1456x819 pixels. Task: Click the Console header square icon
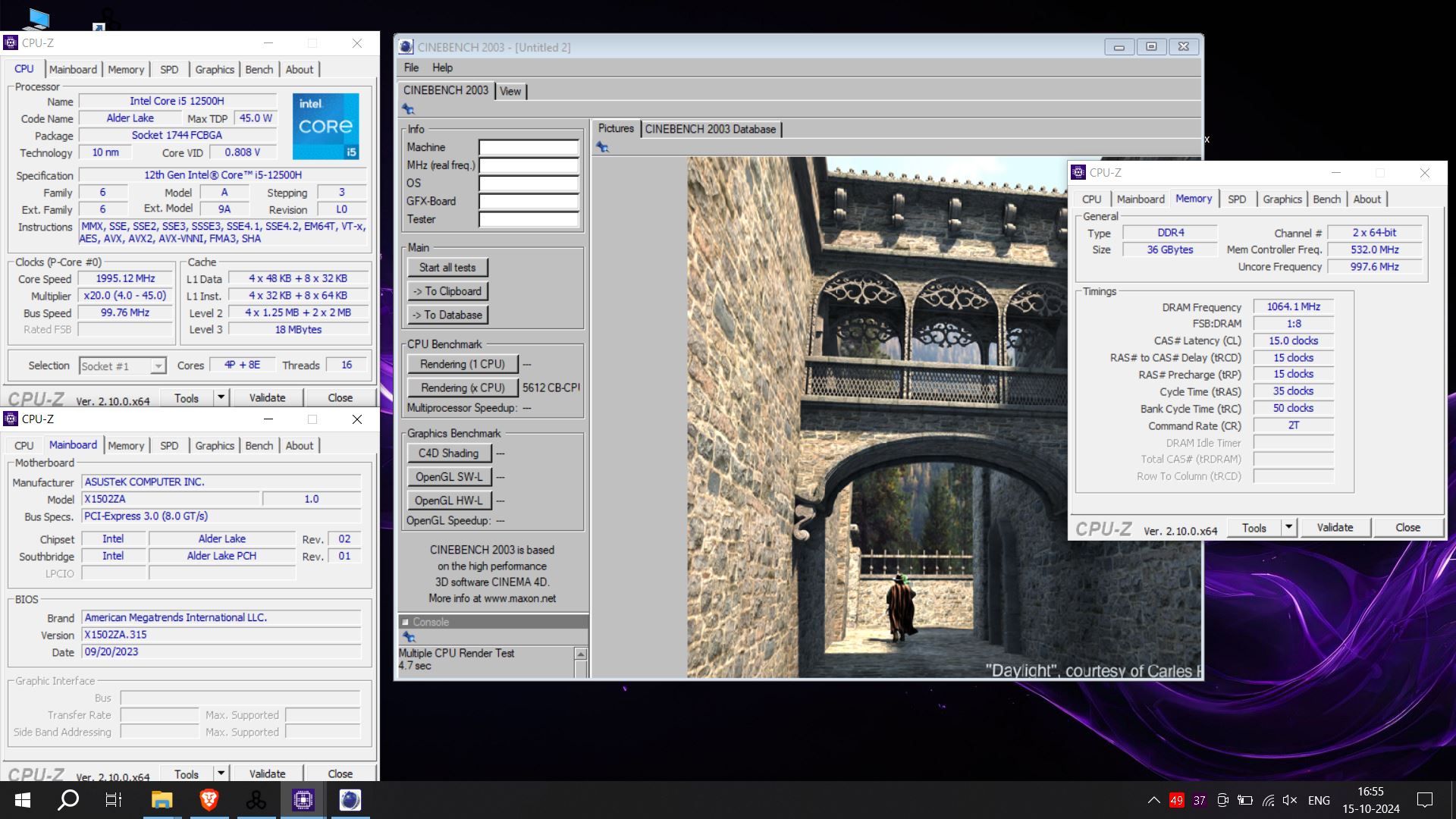point(405,622)
